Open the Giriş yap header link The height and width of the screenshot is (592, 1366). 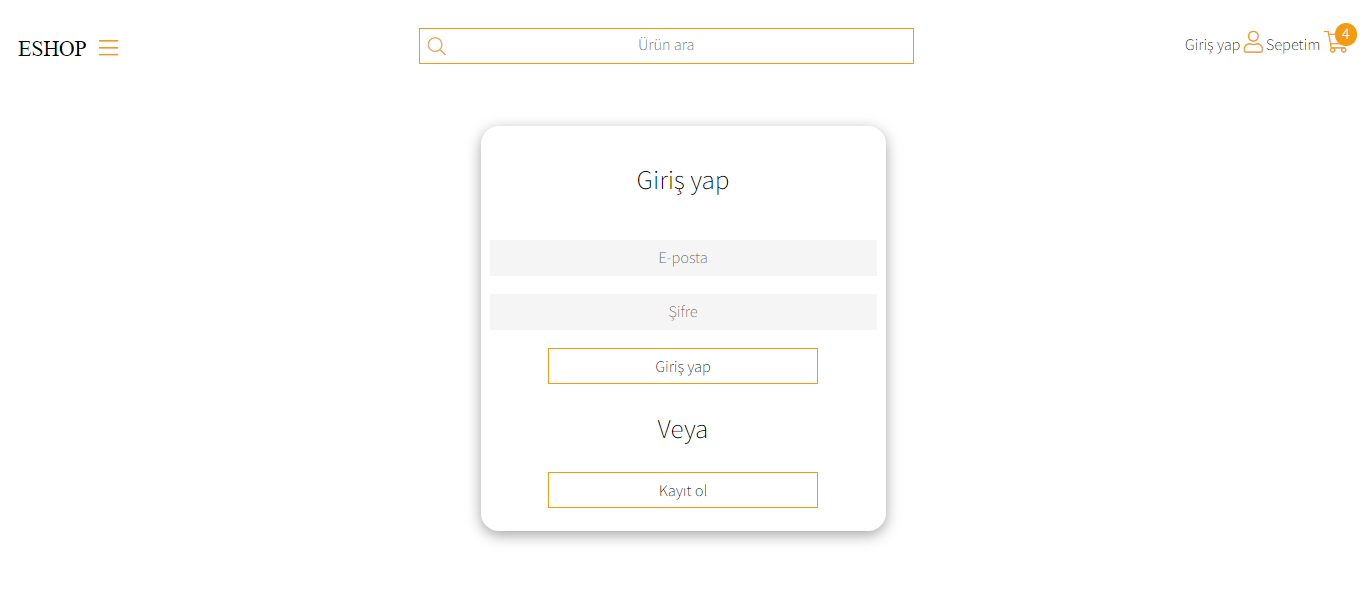pos(1211,44)
